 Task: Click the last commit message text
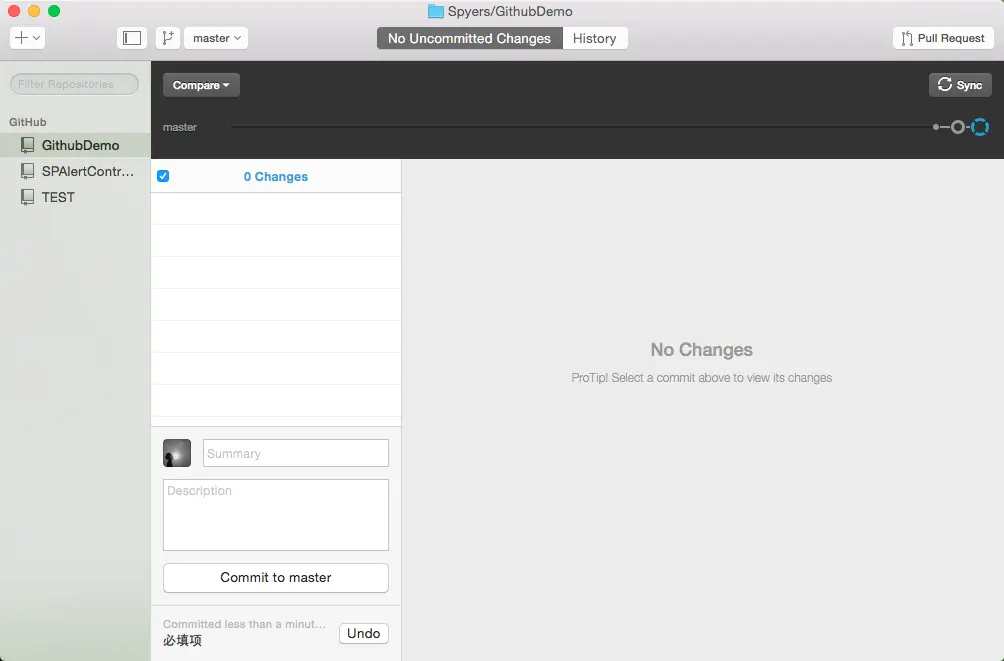(x=182, y=641)
